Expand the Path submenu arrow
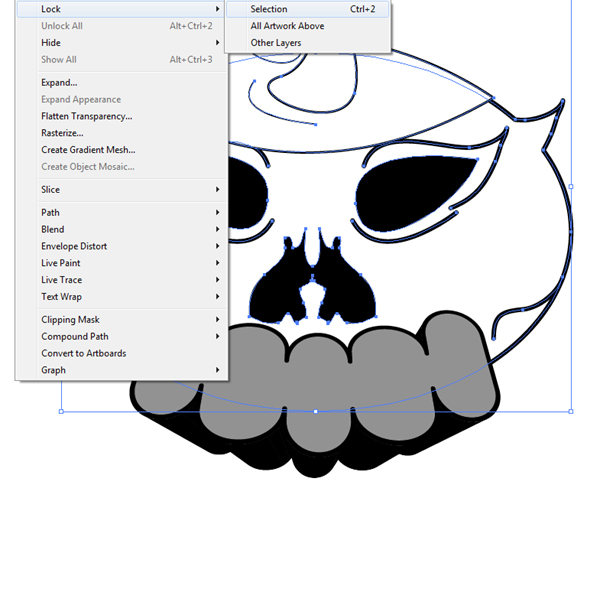The height and width of the screenshot is (615, 600). [x=218, y=212]
